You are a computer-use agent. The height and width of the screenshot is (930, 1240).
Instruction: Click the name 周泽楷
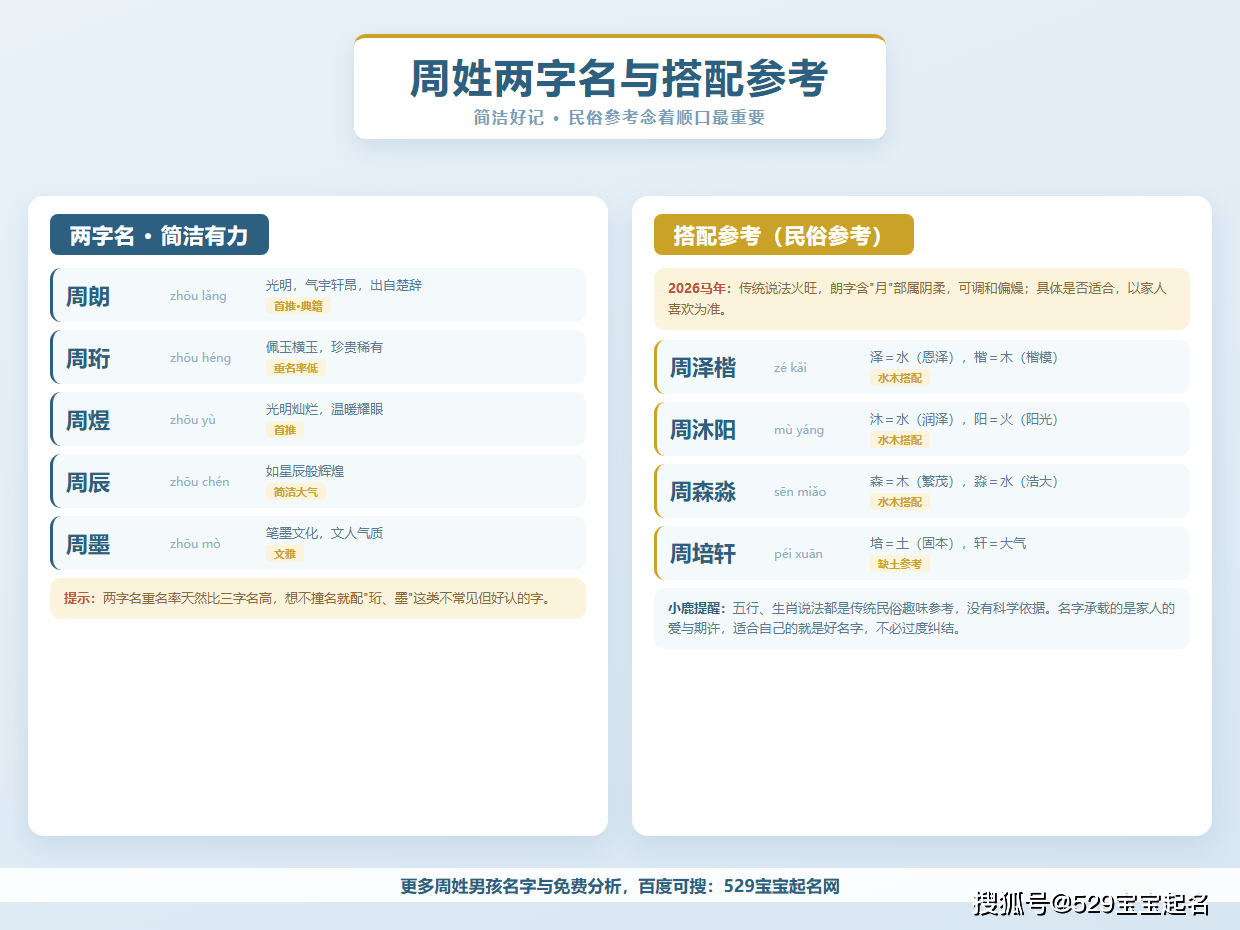click(x=703, y=368)
